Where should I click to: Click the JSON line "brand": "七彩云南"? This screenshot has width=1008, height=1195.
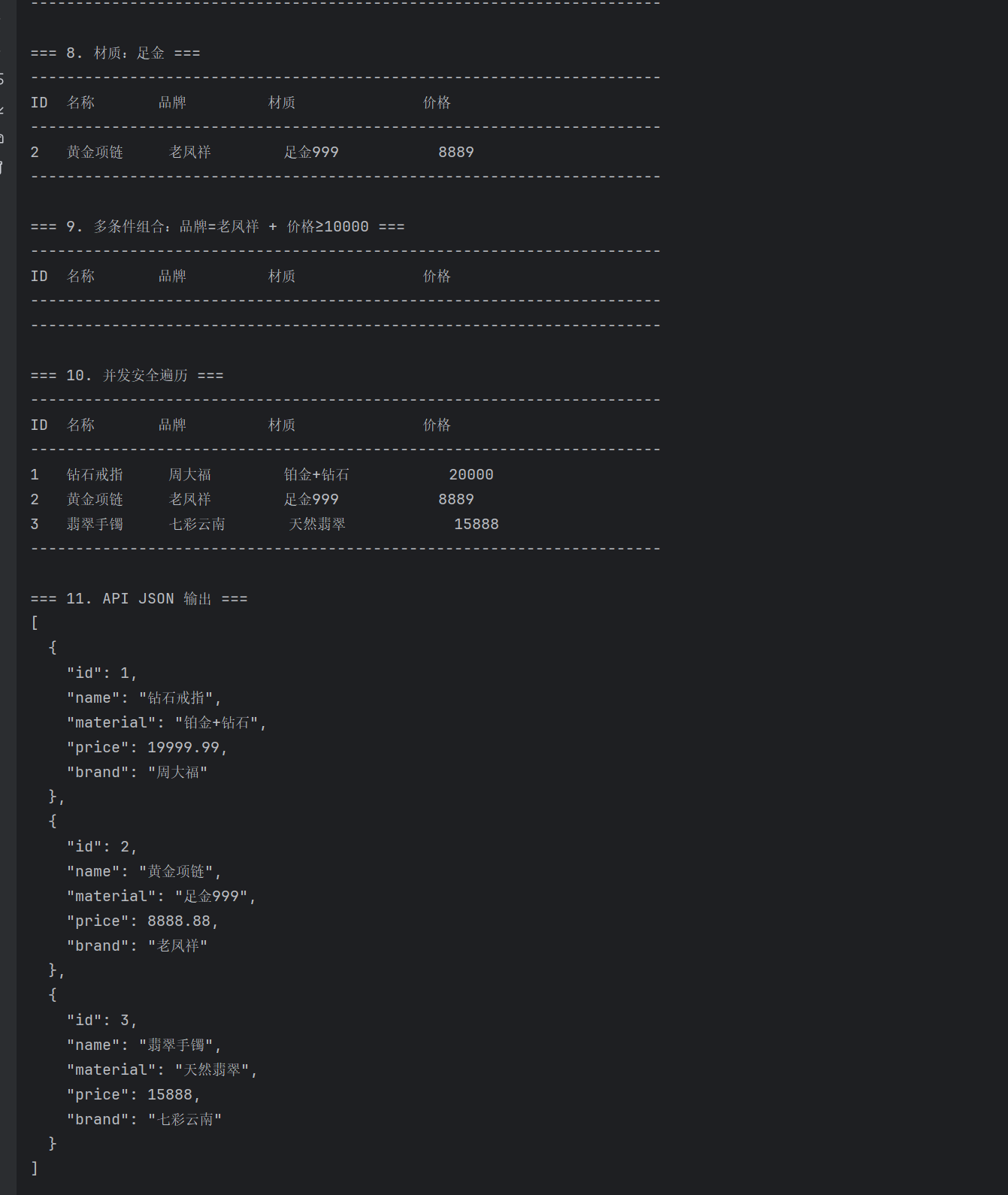(x=144, y=1120)
